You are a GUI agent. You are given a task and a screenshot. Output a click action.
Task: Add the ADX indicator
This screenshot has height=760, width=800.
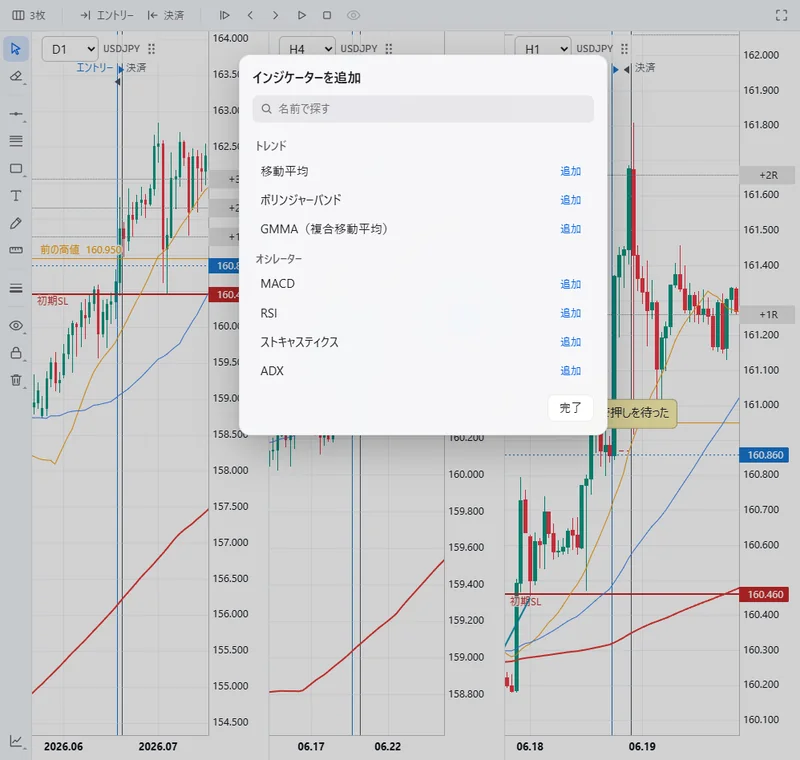570,371
